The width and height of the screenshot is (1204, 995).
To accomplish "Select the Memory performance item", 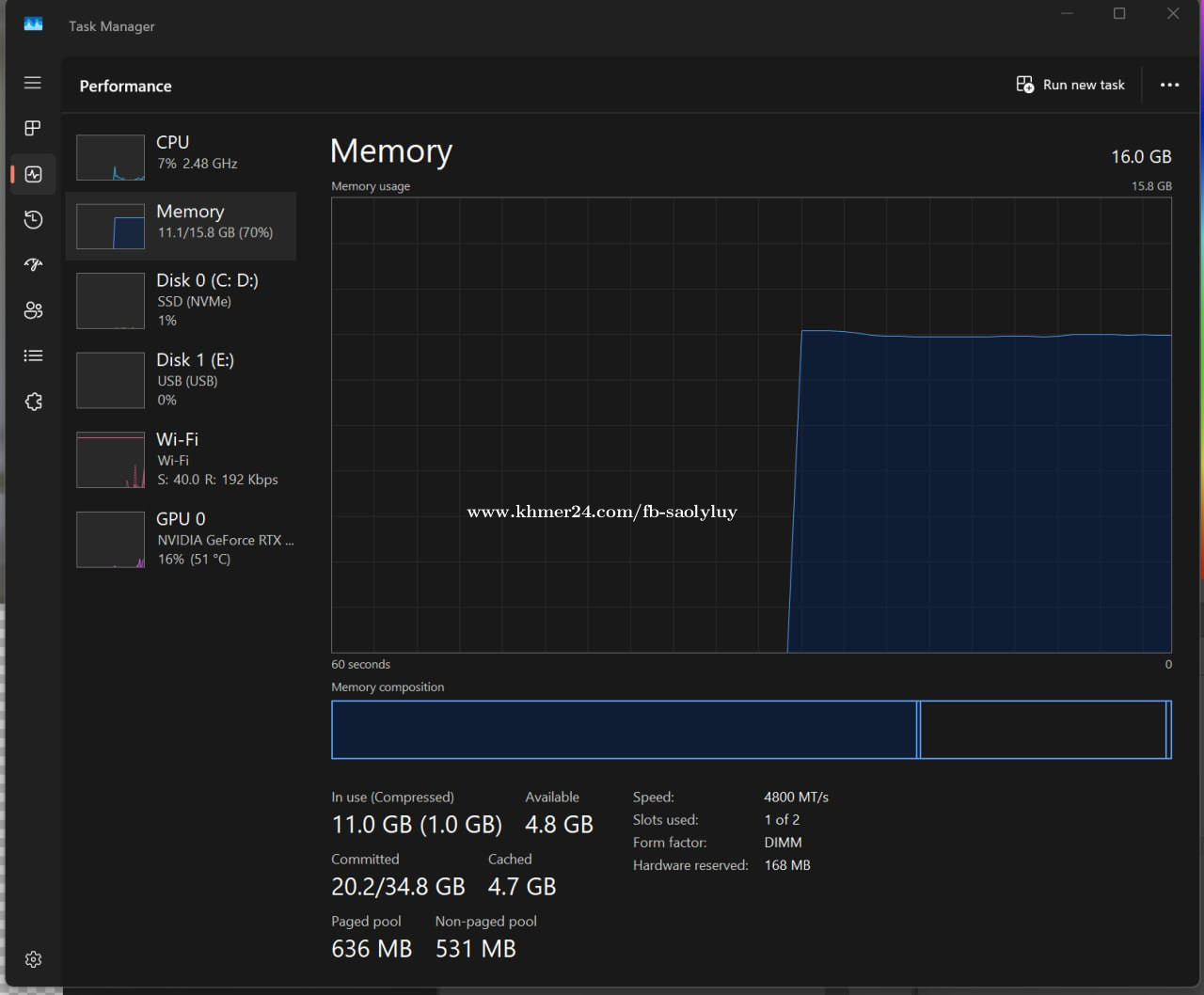I will pos(181,226).
